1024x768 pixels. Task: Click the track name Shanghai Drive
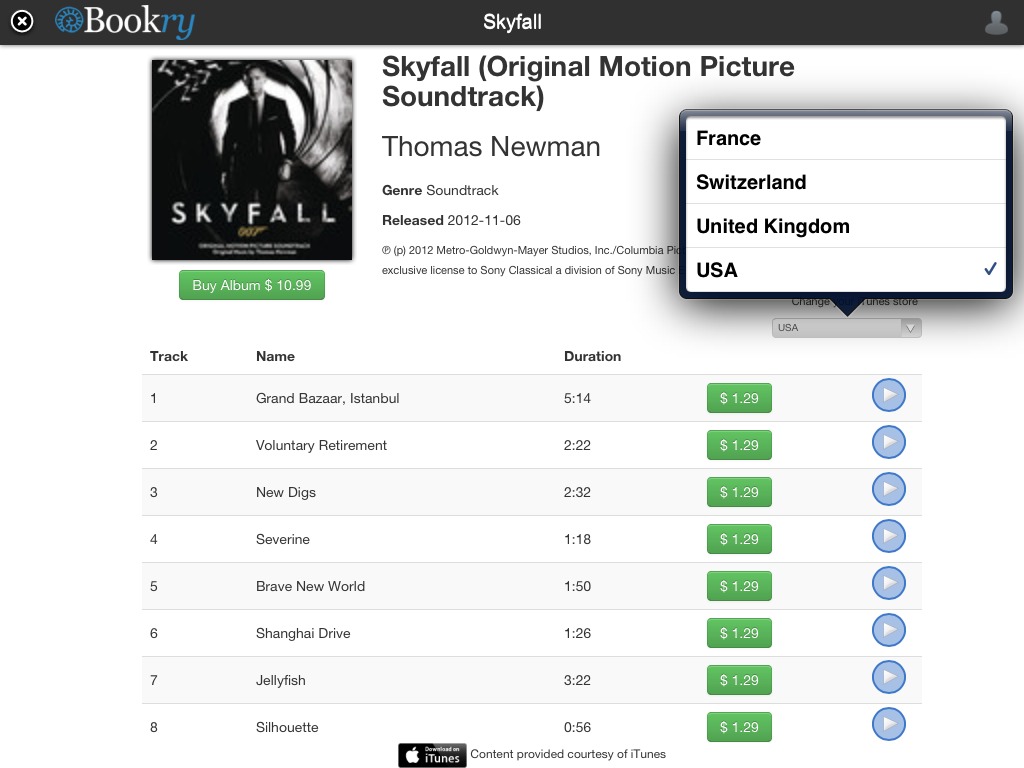click(303, 633)
